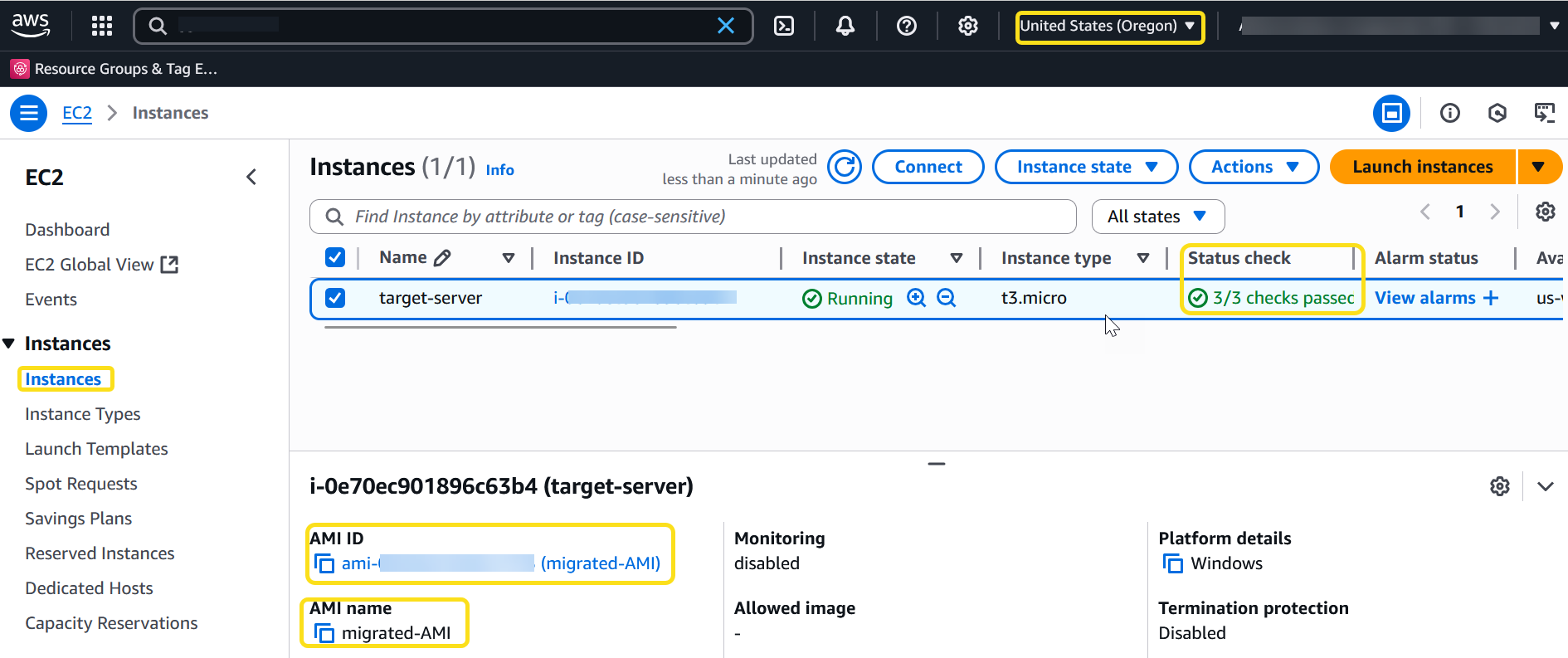The image size is (1568, 658).
Task: Go to Dashboard in the EC2 sidebar
Action: pos(67,230)
